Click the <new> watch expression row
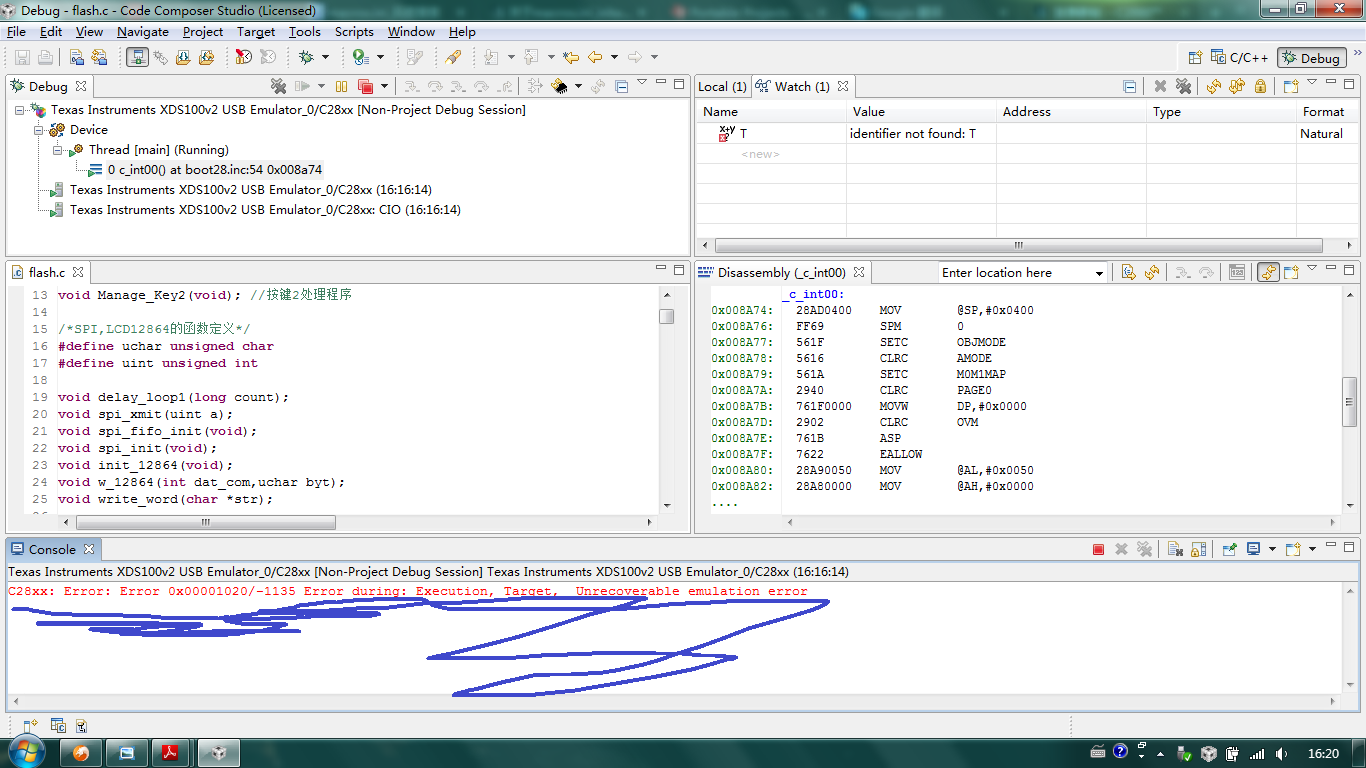This screenshot has width=1366, height=768. pyautogui.click(x=760, y=154)
